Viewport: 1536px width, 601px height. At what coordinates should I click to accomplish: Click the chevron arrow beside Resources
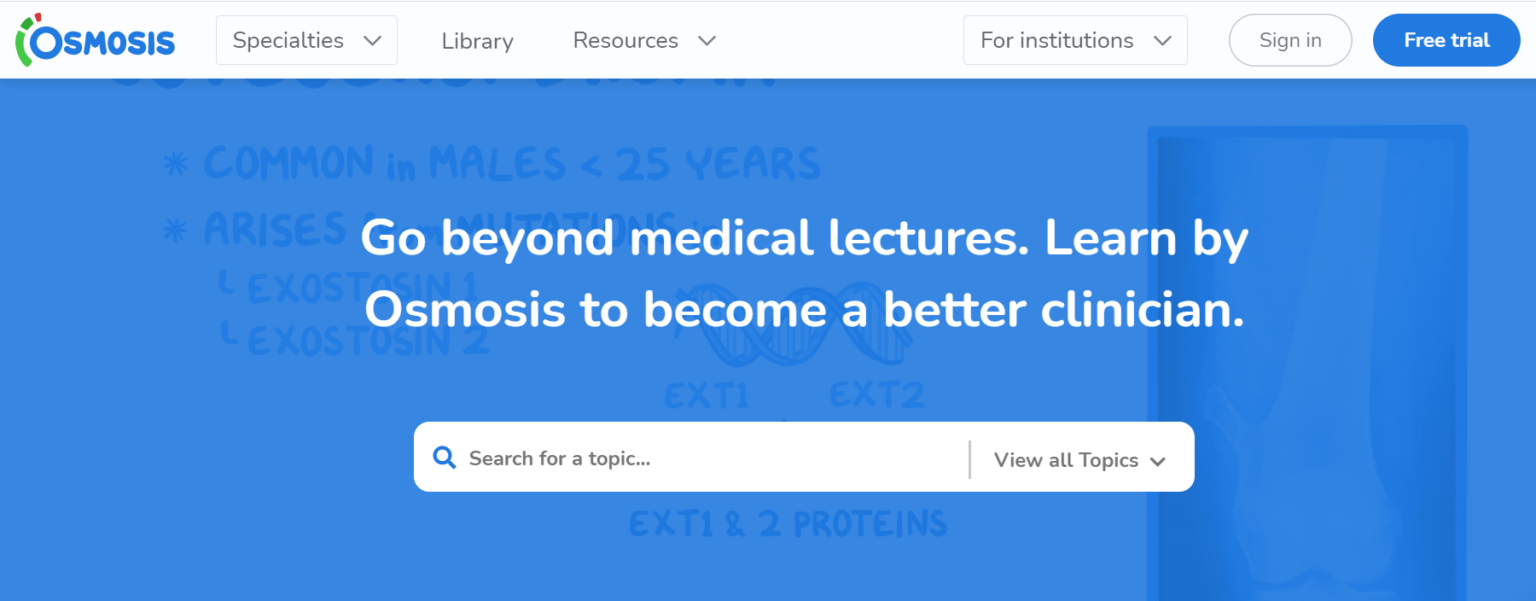click(x=707, y=41)
